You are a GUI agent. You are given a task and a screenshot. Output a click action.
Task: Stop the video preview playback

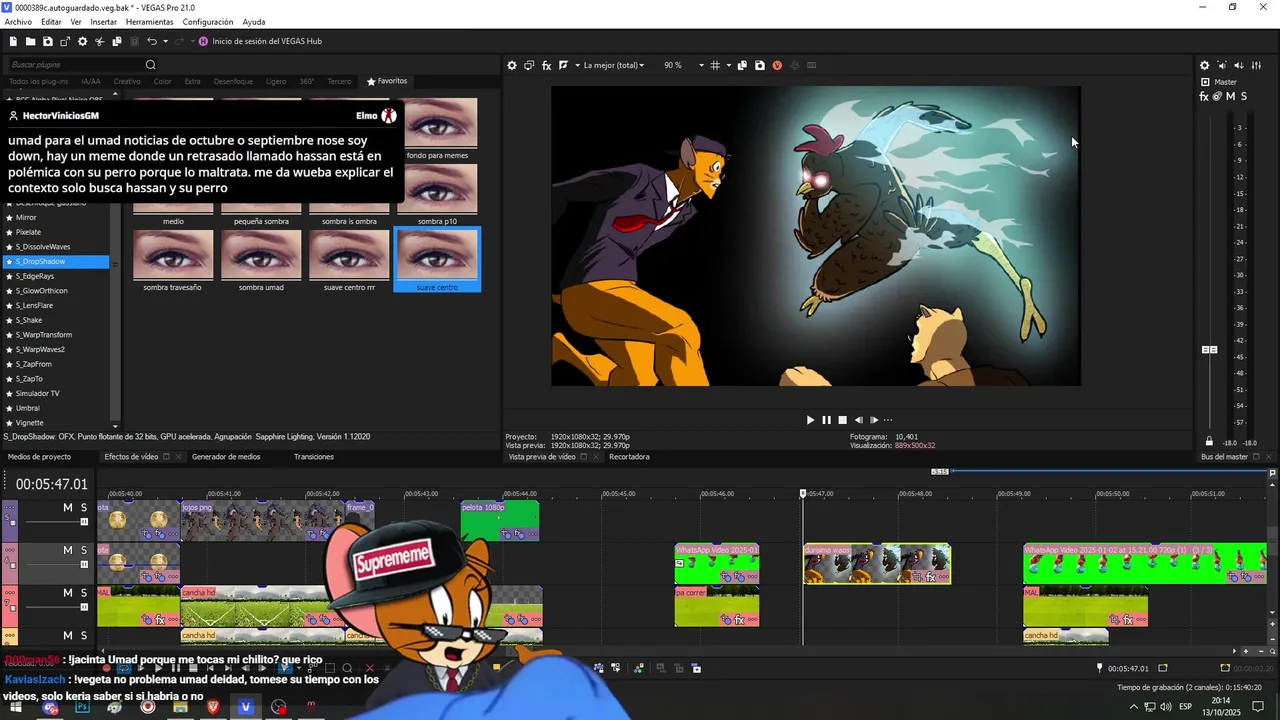(x=842, y=420)
